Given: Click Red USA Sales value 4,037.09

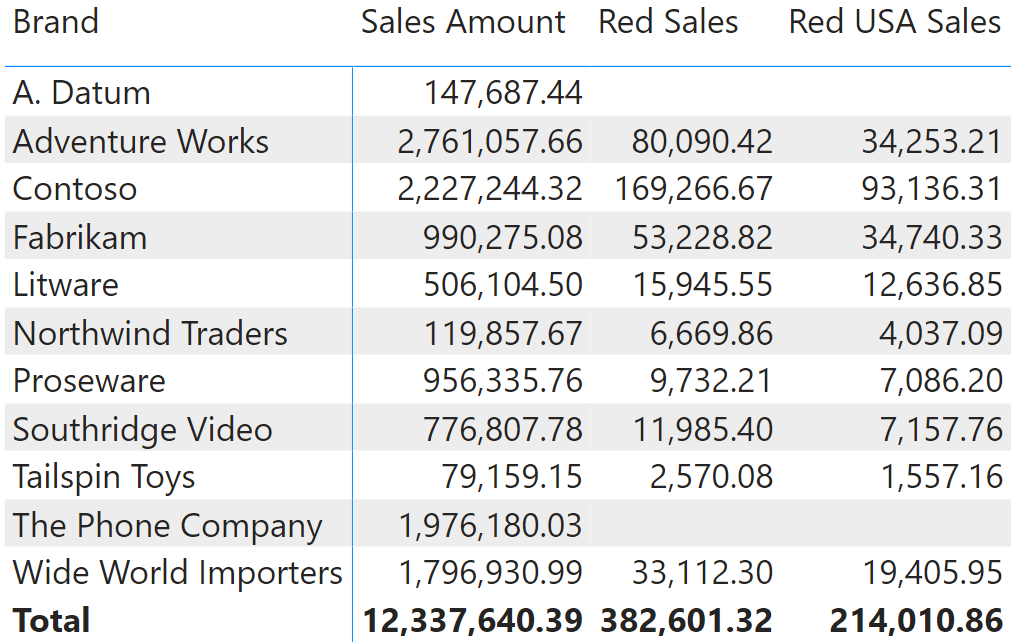Looking at the screenshot, I should click(x=941, y=333).
